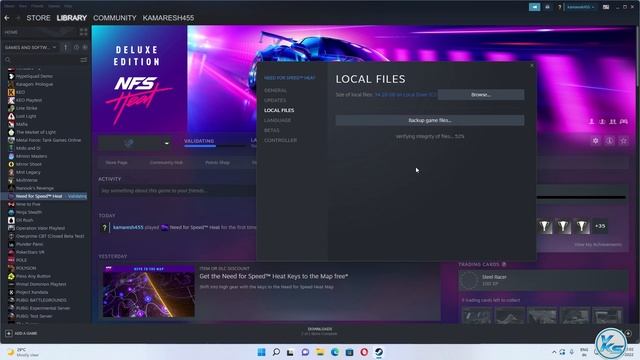Viewport: 640px width, 360px height.
Task: Switch to Big Picture mode icon
Action: [x=606, y=7]
